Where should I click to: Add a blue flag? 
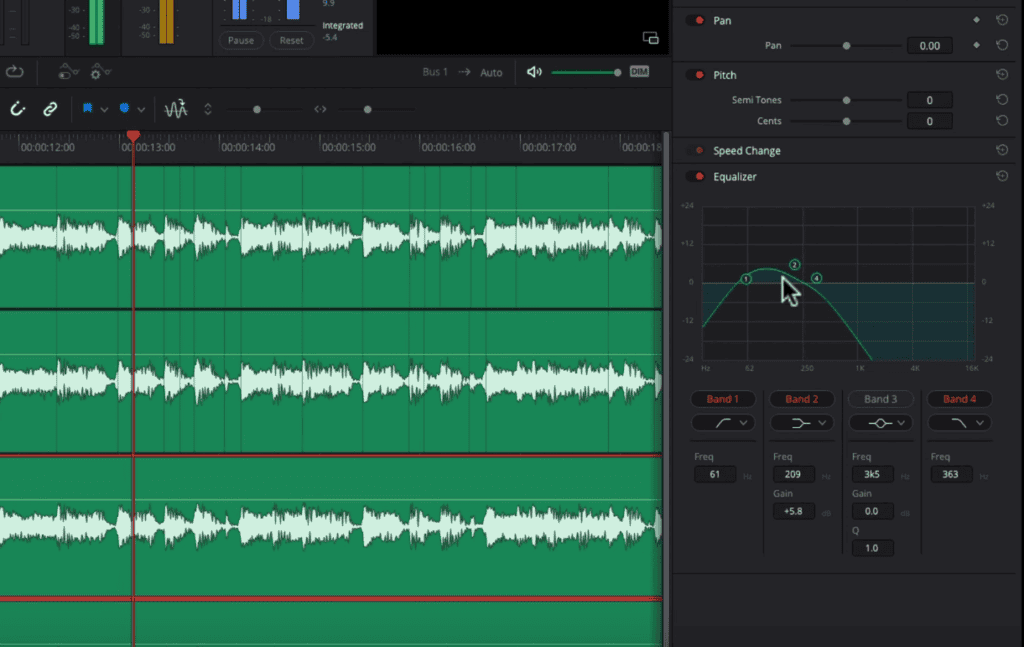[88, 108]
